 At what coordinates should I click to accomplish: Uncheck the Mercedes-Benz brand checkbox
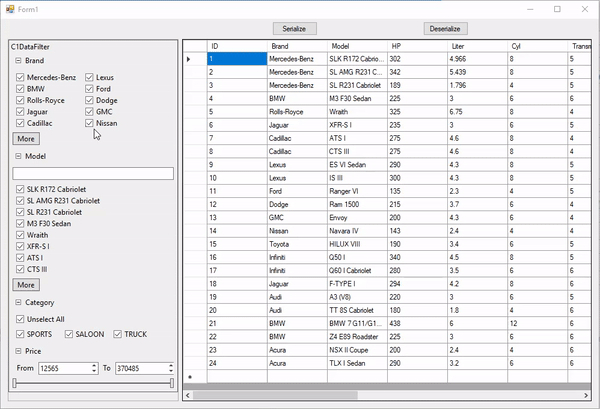(x=19, y=77)
